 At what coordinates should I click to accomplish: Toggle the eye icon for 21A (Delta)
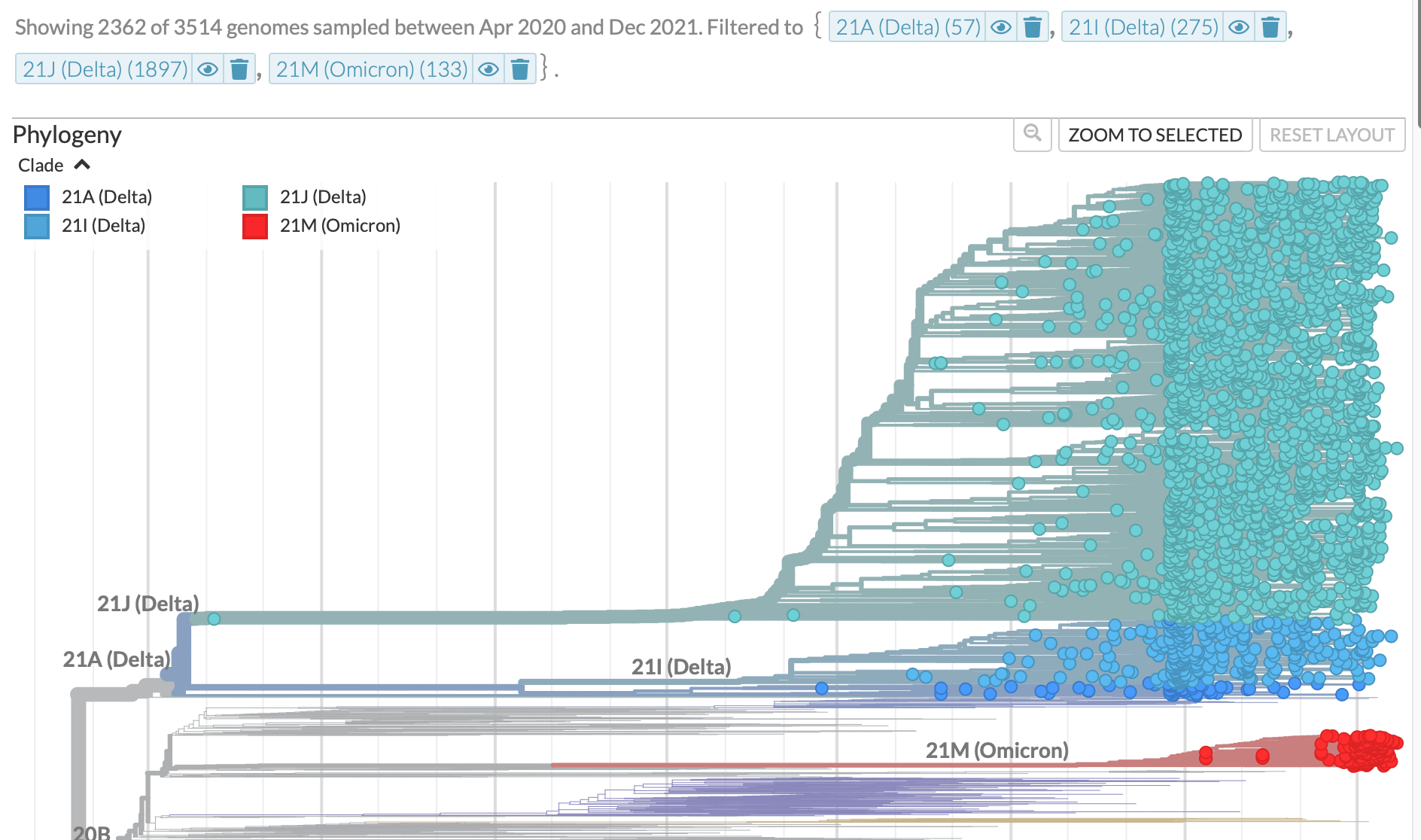click(1000, 28)
